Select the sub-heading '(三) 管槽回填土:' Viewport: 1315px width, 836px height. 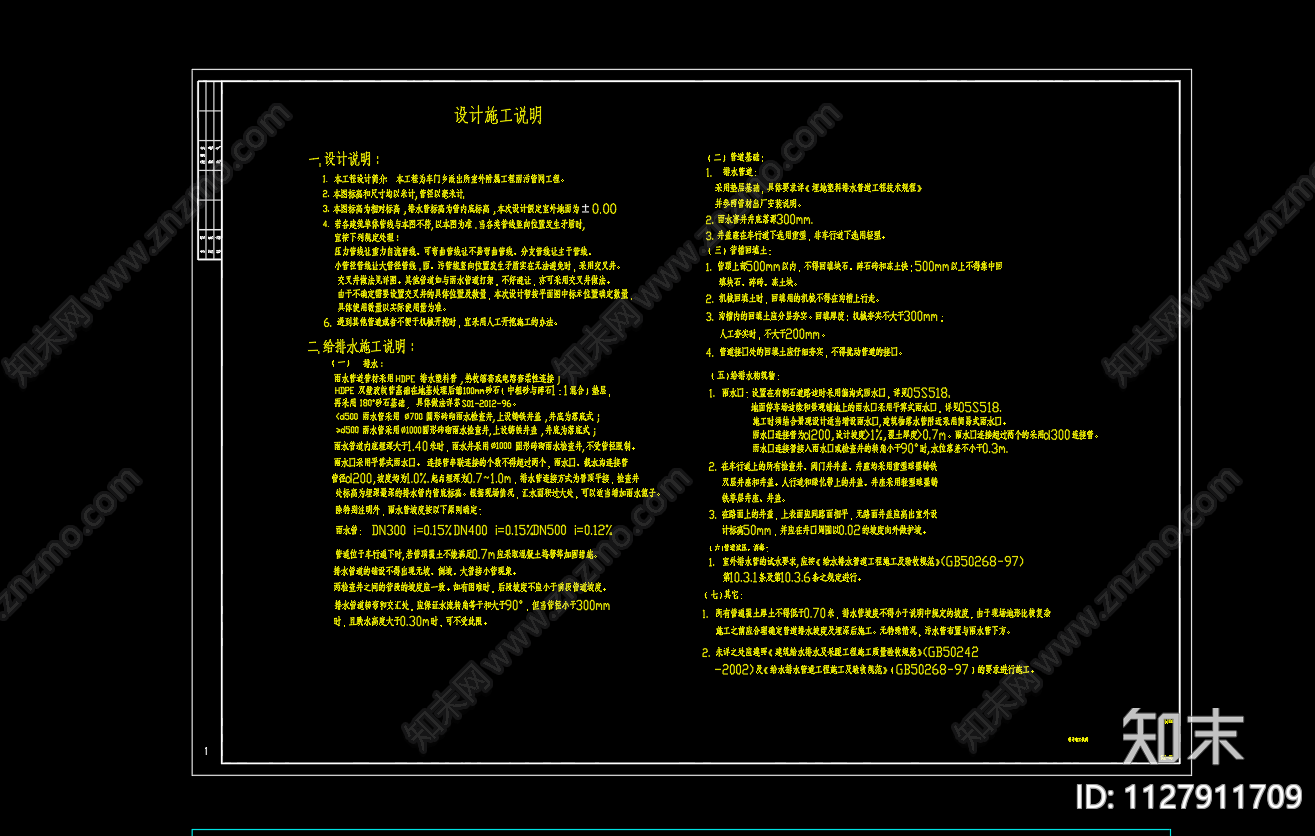pyautogui.click(x=741, y=250)
